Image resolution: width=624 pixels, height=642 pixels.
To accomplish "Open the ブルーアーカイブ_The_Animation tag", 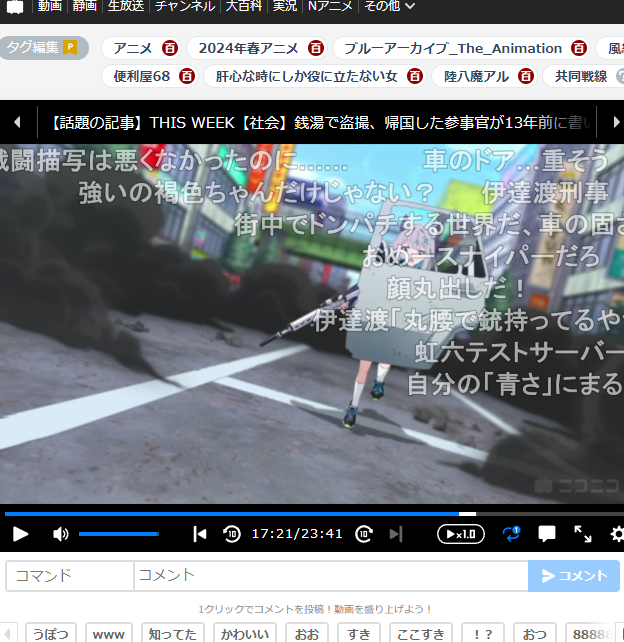I will click(452, 48).
